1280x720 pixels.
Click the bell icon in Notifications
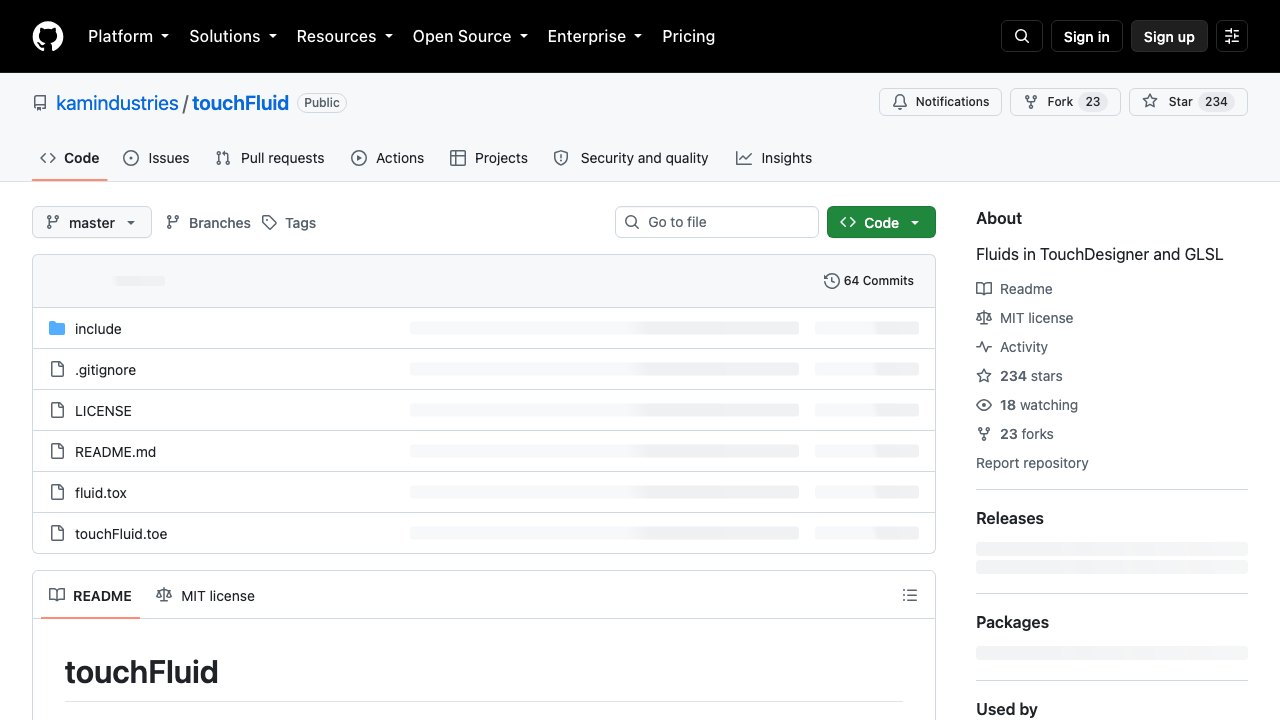[900, 102]
